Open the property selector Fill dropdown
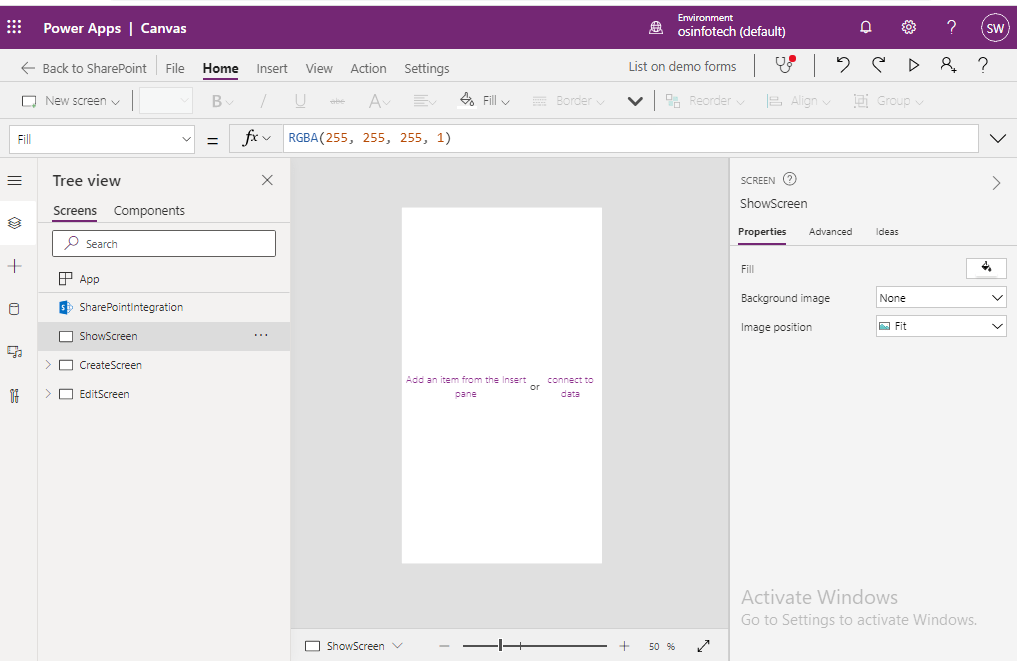Viewport: 1017px width, 661px height. [x=102, y=139]
